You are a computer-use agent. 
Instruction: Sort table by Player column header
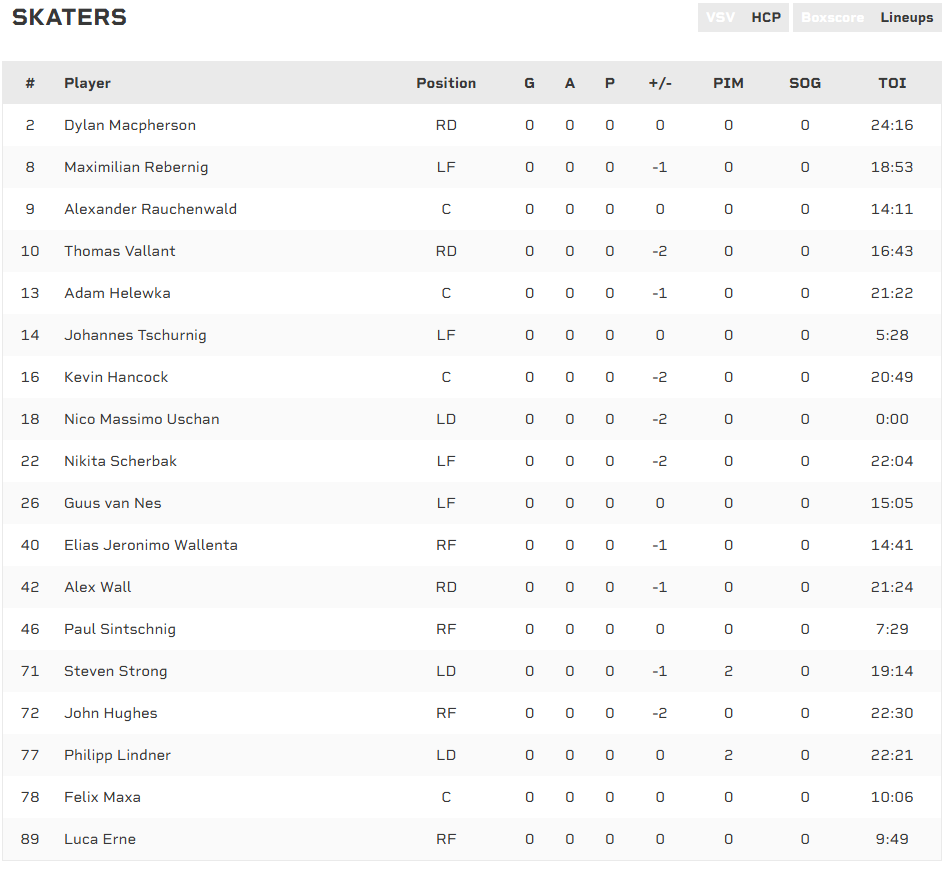87,83
